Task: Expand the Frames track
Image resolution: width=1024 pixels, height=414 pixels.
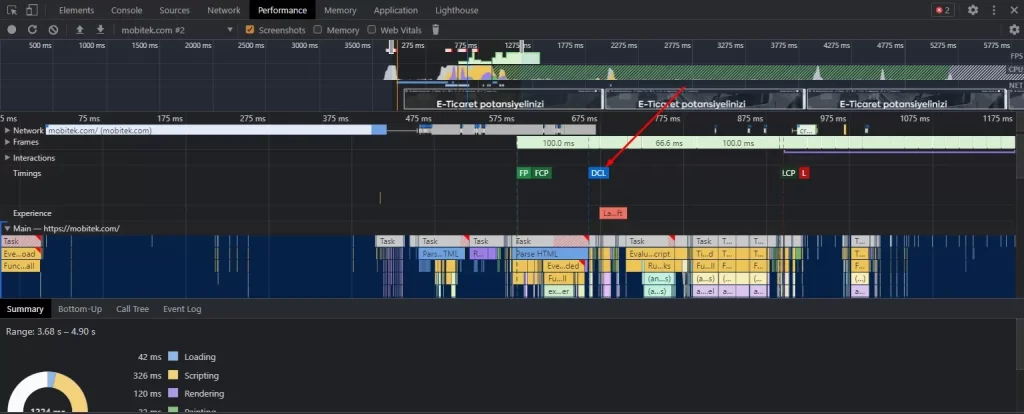Action: pos(8,142)
